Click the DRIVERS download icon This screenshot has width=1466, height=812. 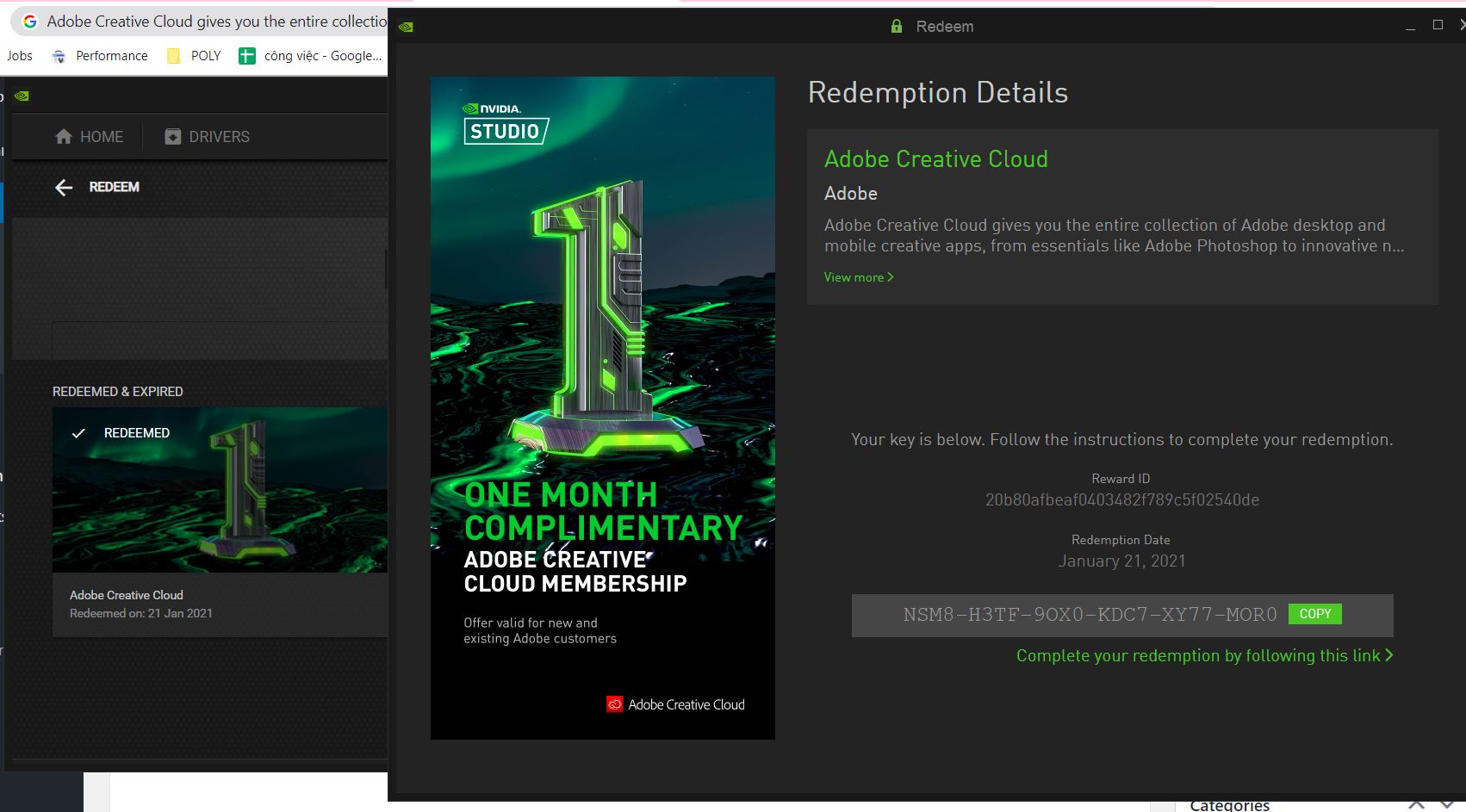(x=172, y=137)
